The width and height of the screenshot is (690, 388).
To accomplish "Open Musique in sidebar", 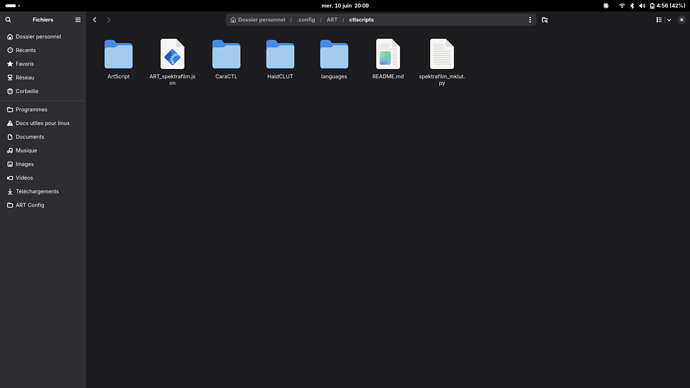I will (43, 150).
